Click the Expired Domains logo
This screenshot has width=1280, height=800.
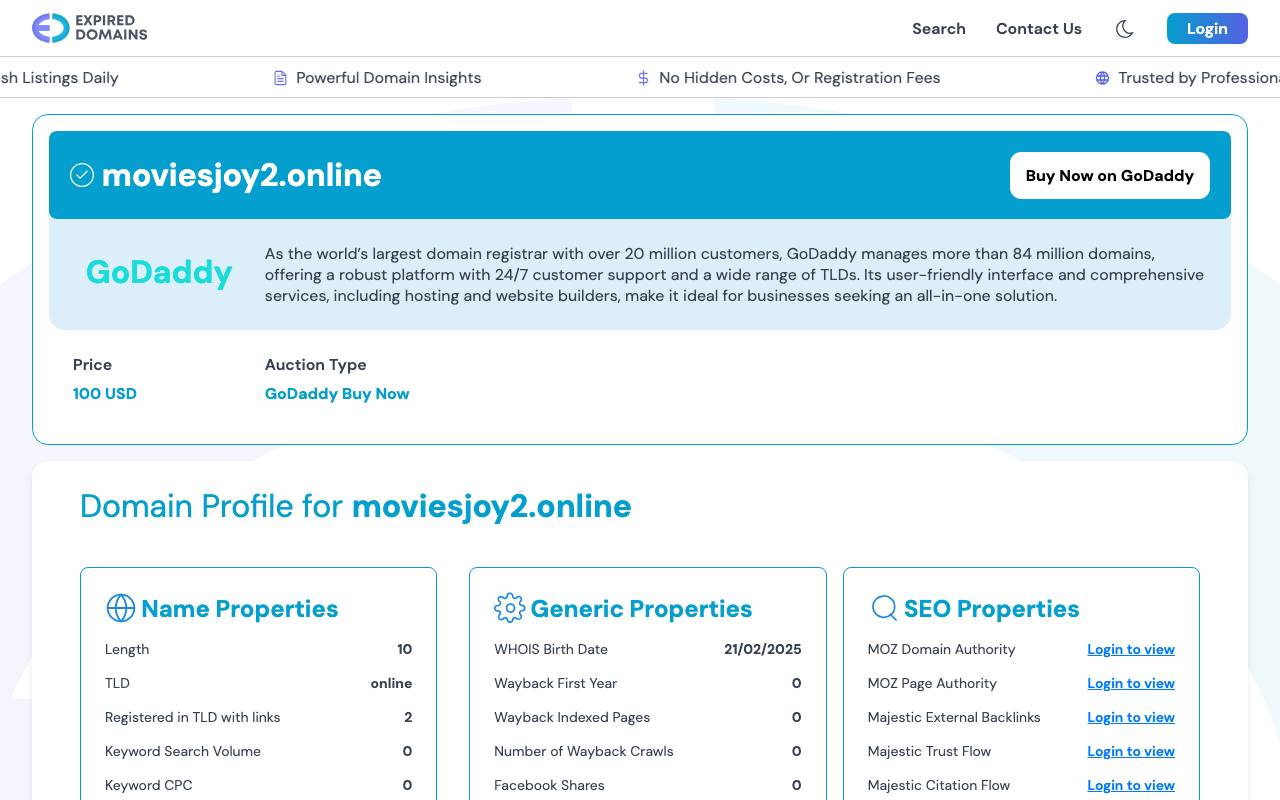[x=90, y=28]
